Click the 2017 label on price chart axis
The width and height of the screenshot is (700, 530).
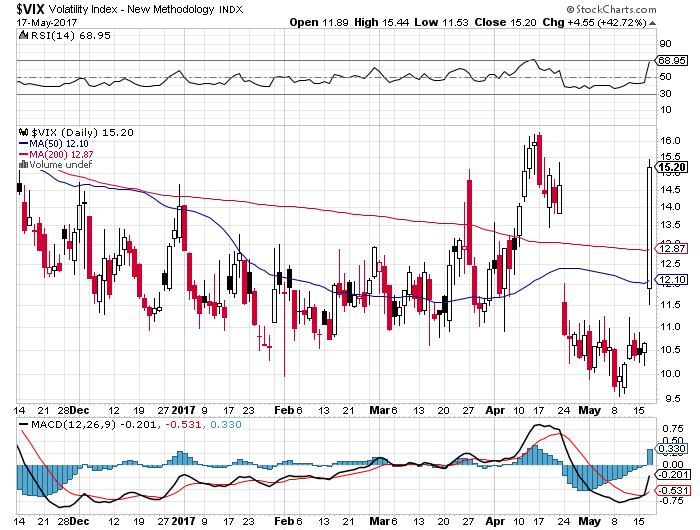[x=184, y=410]
